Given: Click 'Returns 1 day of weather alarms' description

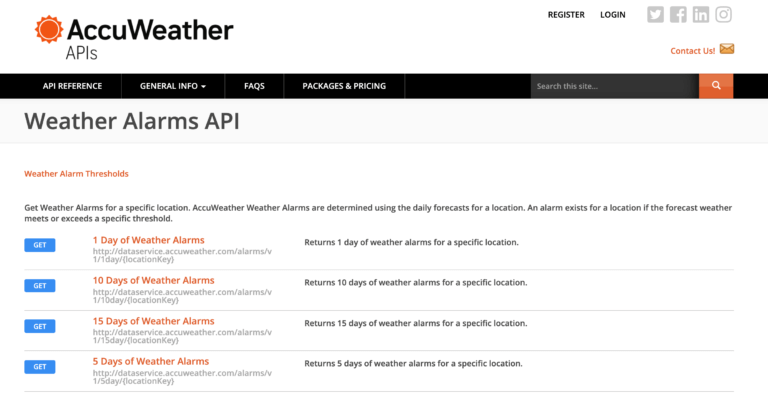Looking at the screenshot, I should 411,242.
